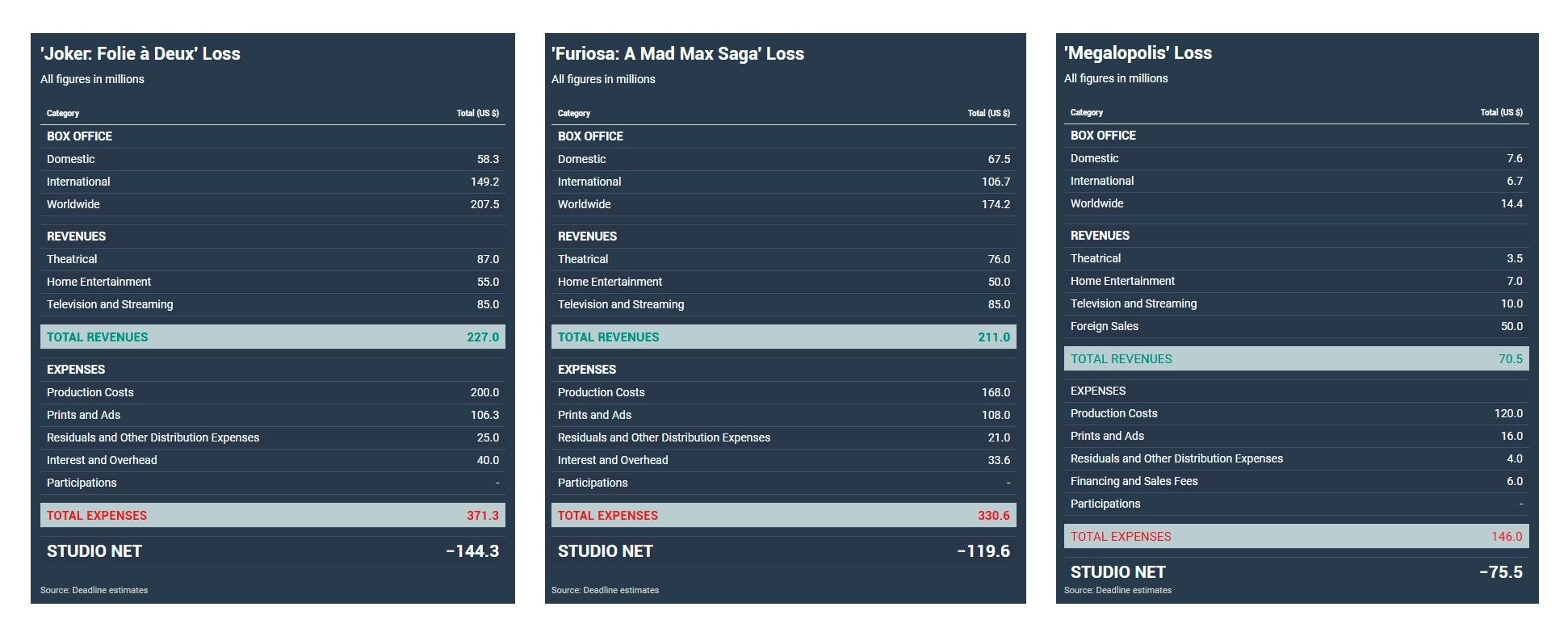This screenshot has height=636, width=1568.
Task: Click Joker Home Entertainment value 55.0
Action: (x=488, y=282)
